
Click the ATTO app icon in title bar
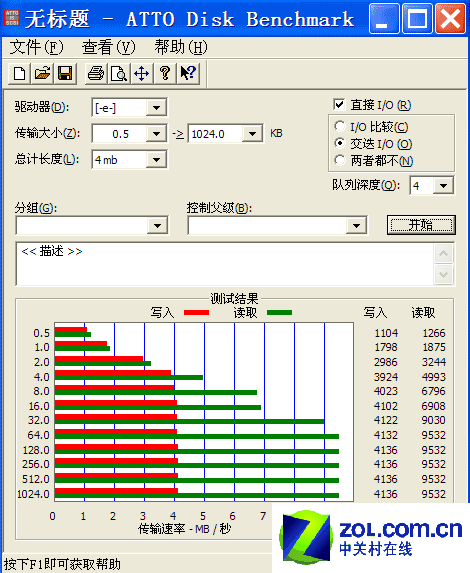[x=12, y=18]
